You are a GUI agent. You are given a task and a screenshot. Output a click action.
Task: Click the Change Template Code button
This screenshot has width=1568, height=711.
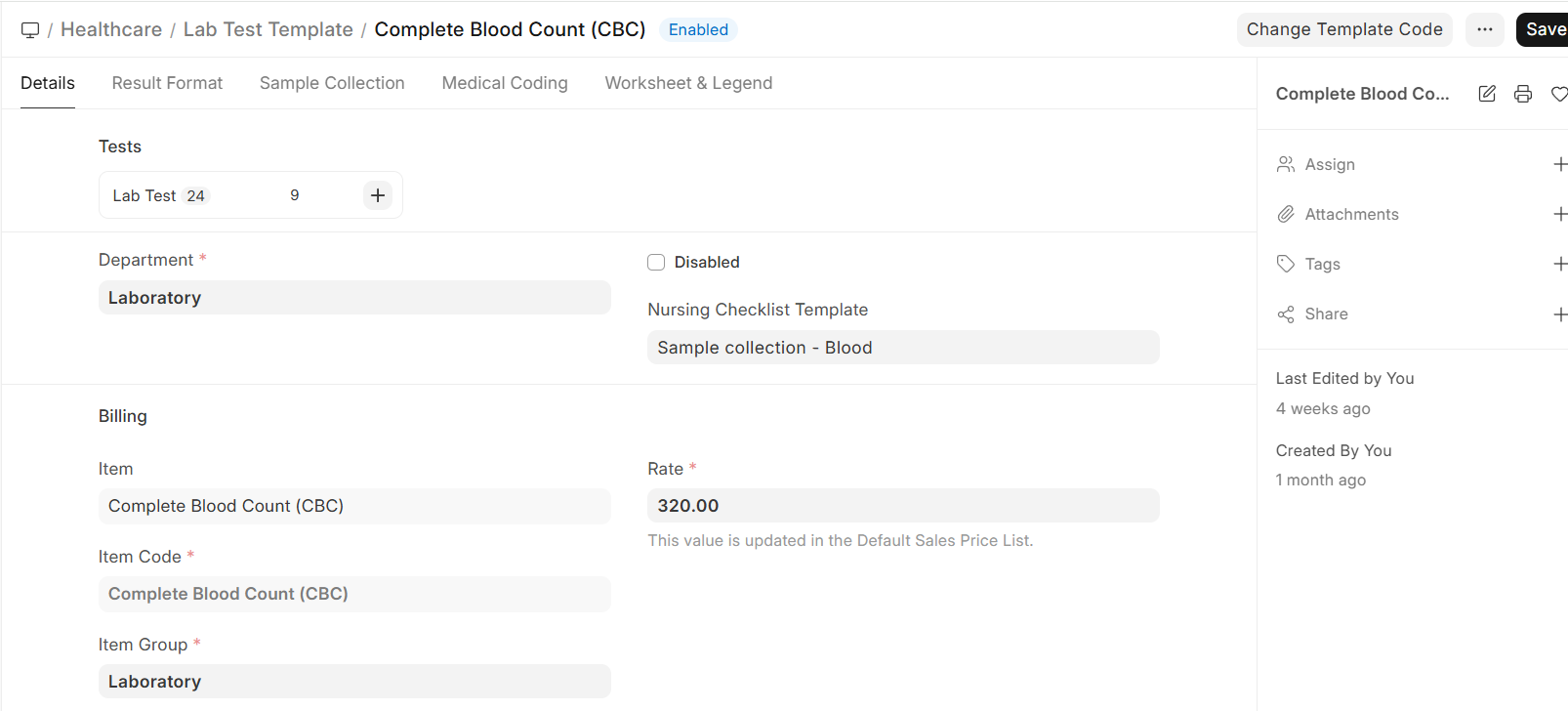(x=1344, y=29)
